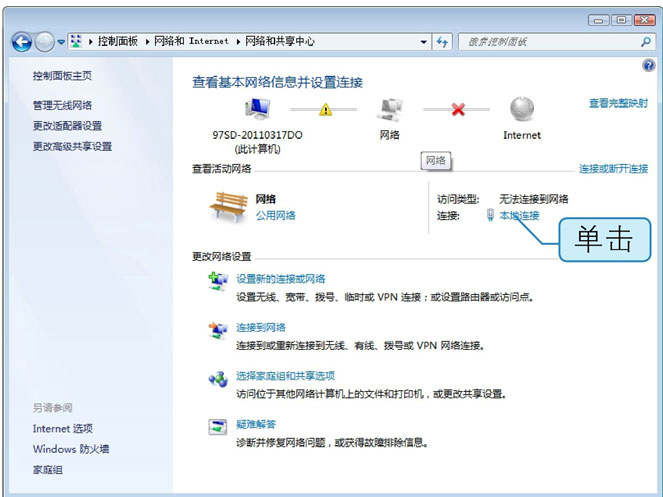
Task: Open the blue Help question mark icon
Action: (649, 65)
